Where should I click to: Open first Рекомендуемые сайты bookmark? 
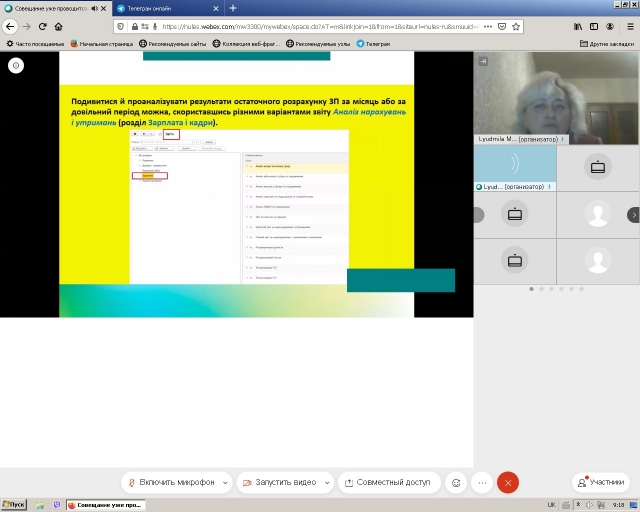point(172,44)
